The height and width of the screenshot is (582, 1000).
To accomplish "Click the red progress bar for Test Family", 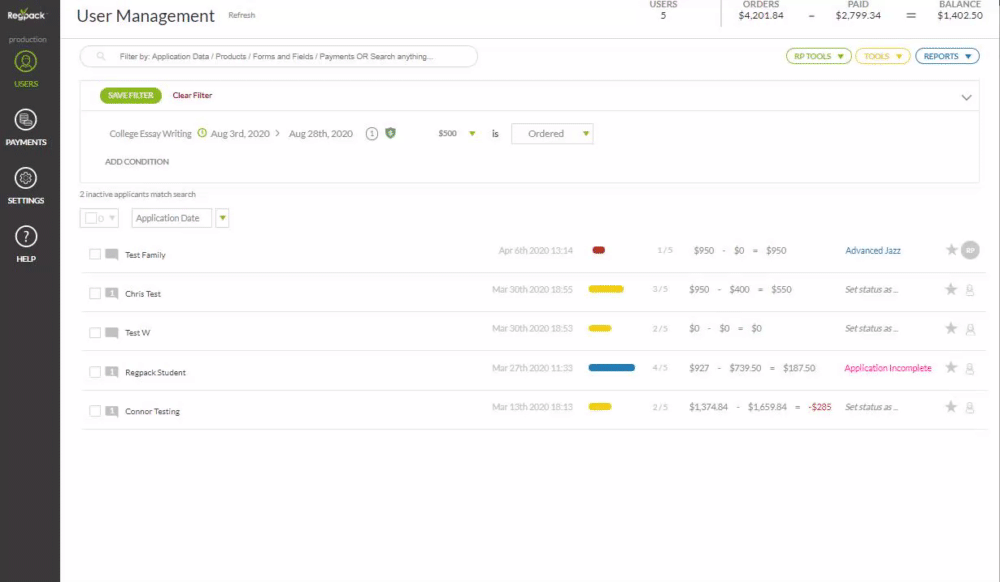I will (x=598, y=250).
